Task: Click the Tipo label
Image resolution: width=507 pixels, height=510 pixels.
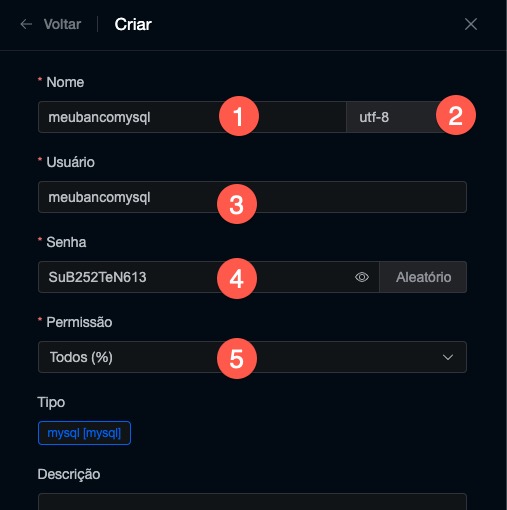Action: 51,403
